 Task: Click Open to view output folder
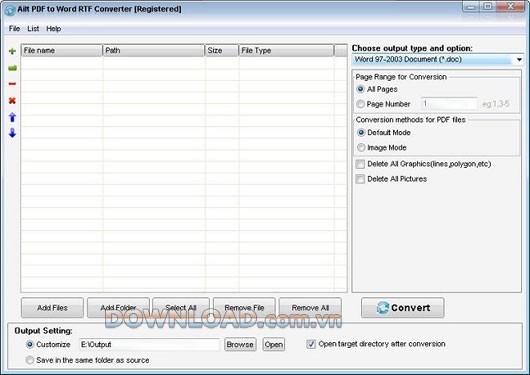(x=274, y=345)
